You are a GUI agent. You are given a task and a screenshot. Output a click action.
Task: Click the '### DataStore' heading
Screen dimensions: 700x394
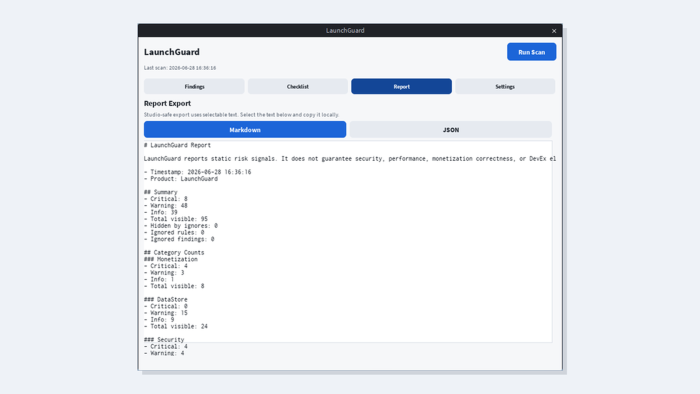point(166,299)
